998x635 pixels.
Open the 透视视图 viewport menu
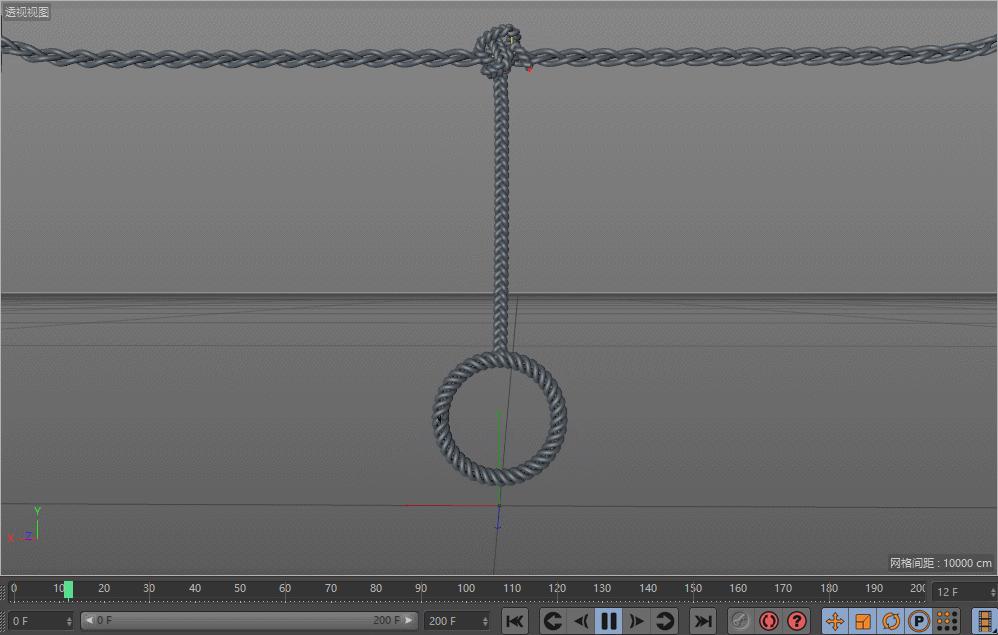click(x=25, y=12)
